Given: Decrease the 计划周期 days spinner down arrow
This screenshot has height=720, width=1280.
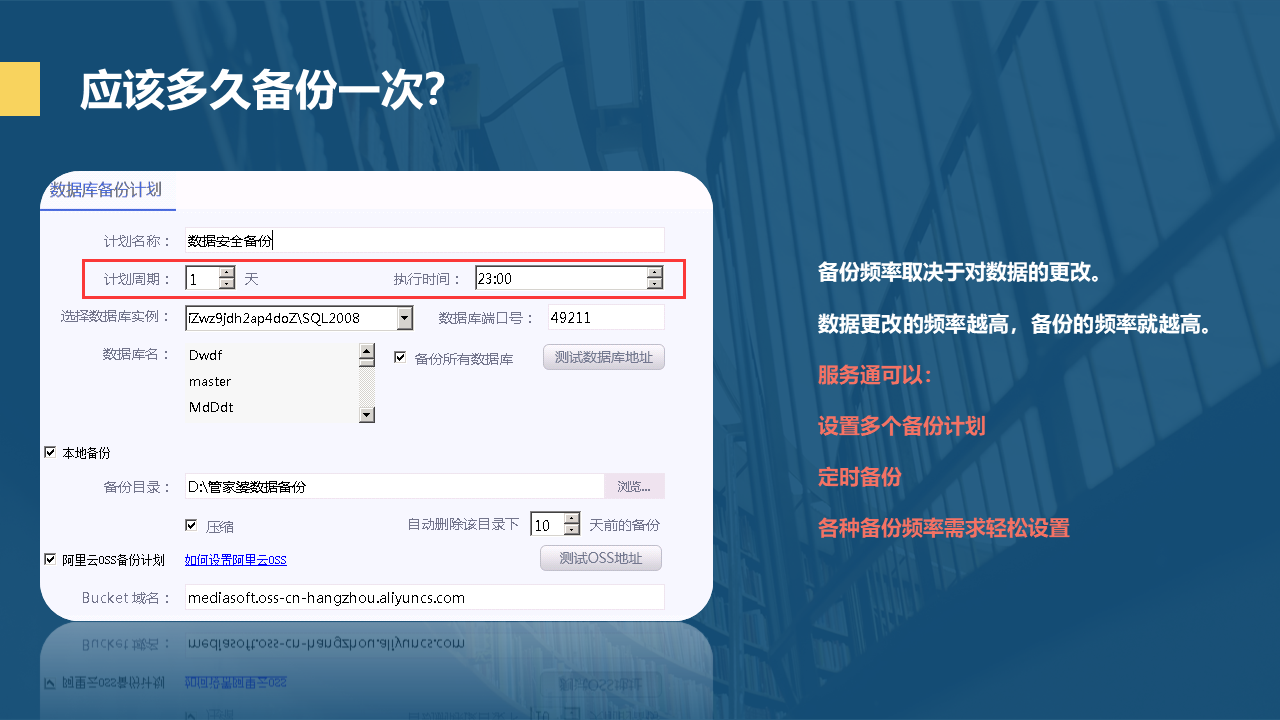Looking at the screenshot, I should tap(227, 284).
